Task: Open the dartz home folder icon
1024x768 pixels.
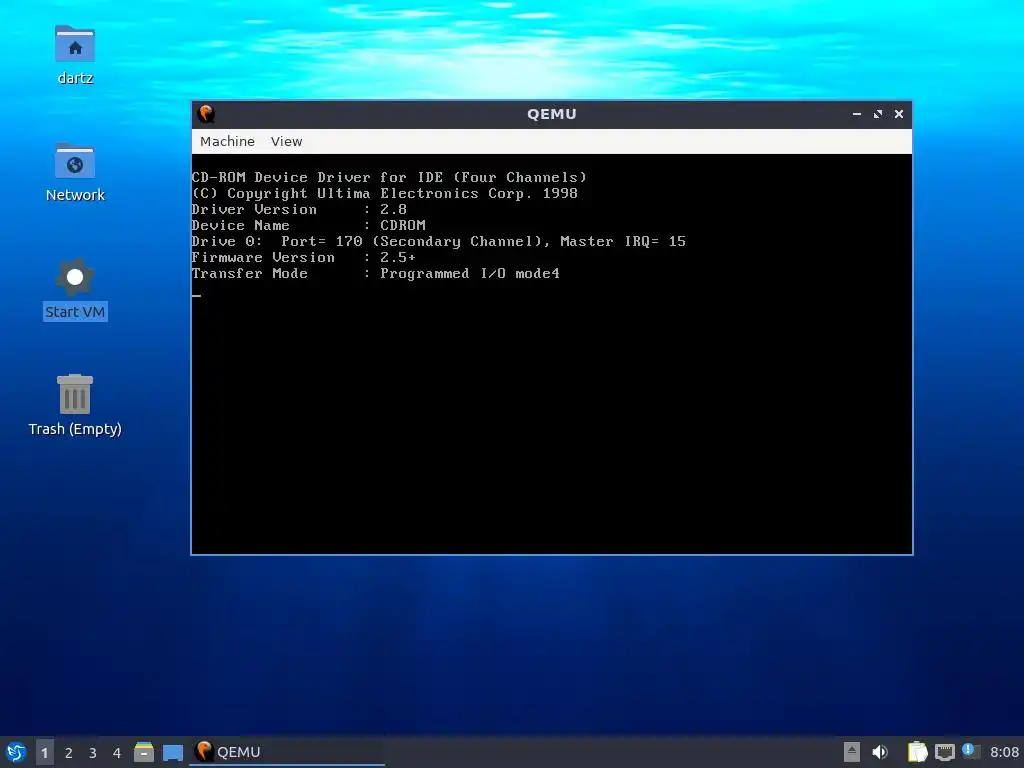Action: coord(75,55)
